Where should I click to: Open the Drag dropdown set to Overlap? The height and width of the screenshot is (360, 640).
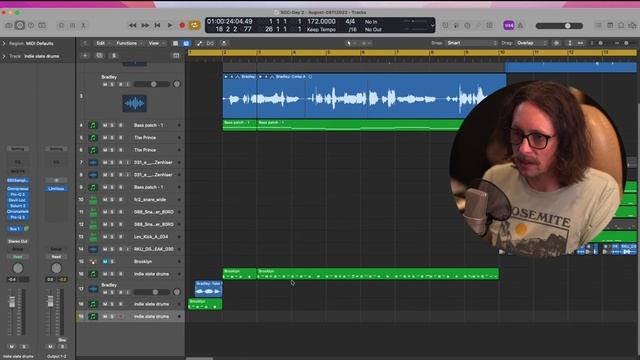point(531,43)
